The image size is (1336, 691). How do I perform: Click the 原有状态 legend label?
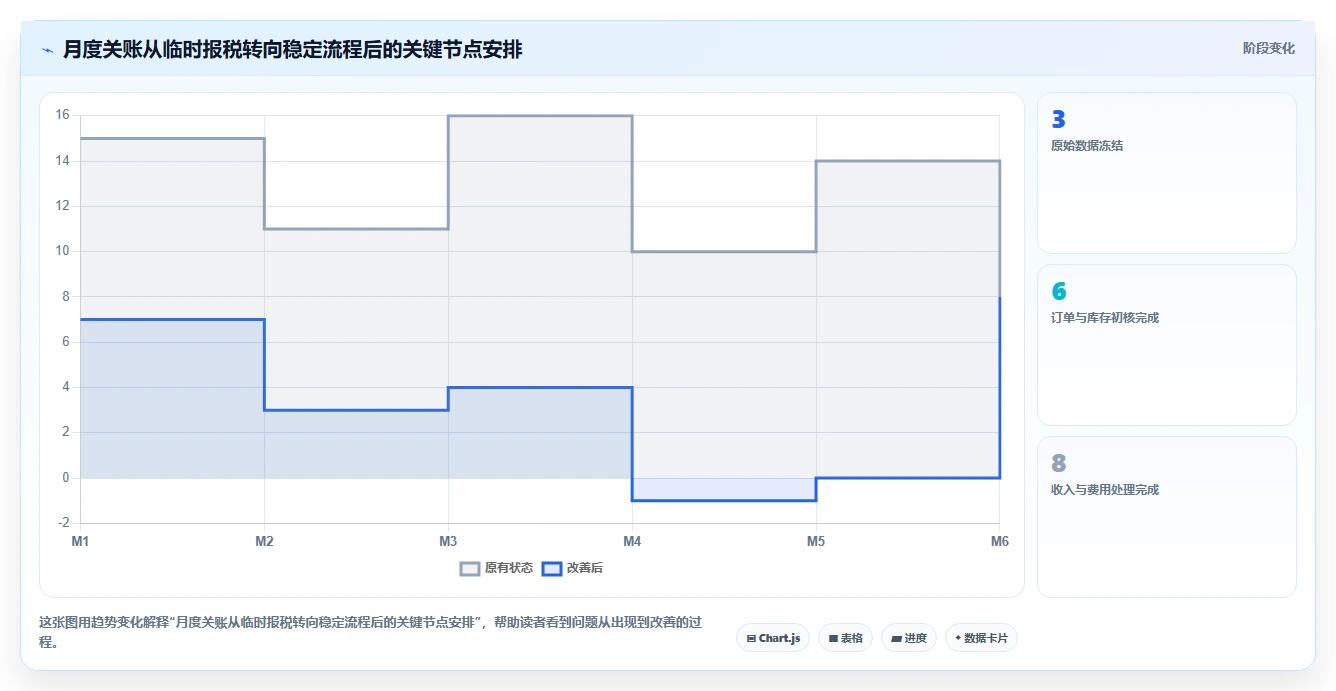pos(509,568)
